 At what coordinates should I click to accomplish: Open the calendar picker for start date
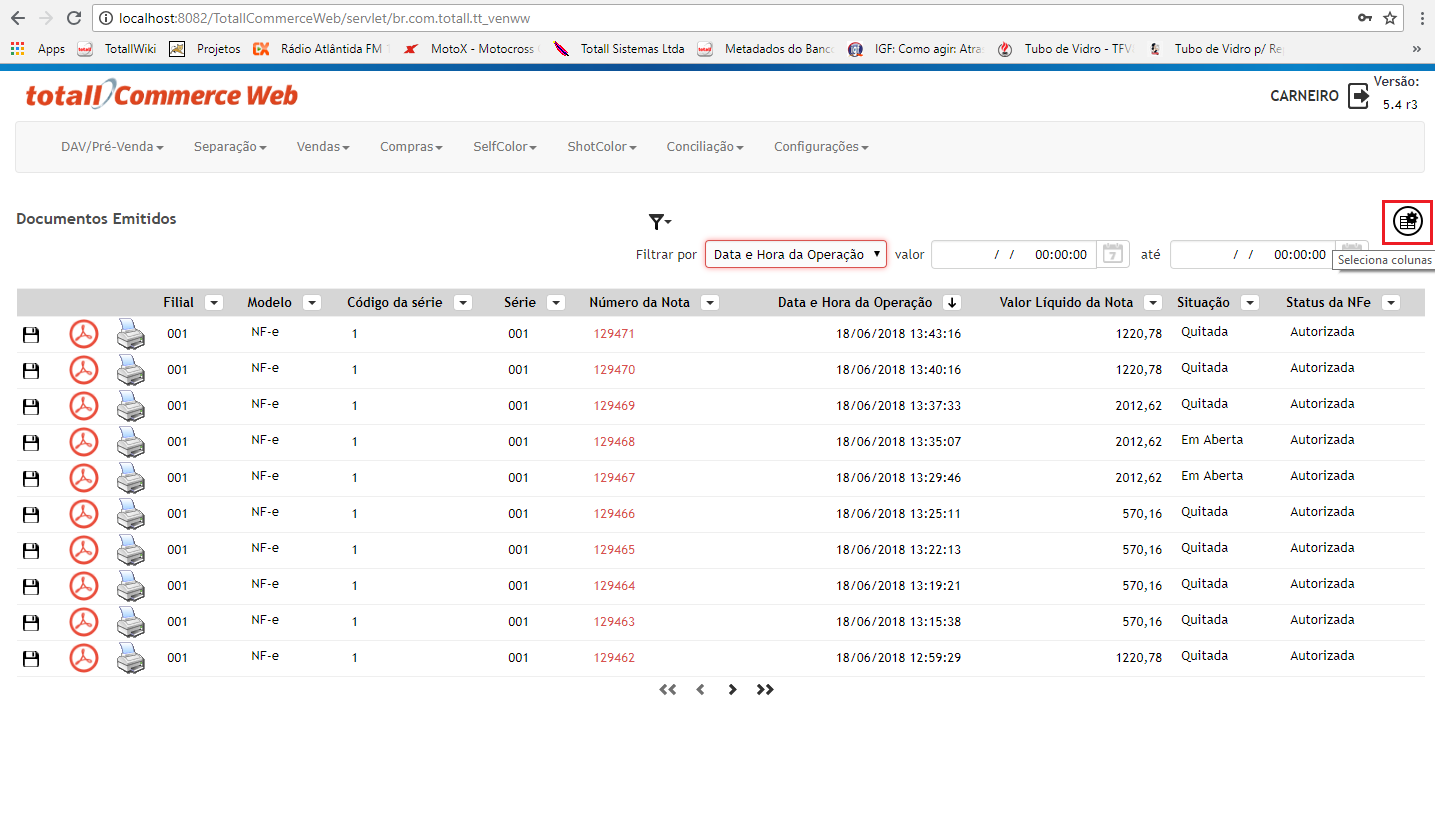tap(1113, 254)
